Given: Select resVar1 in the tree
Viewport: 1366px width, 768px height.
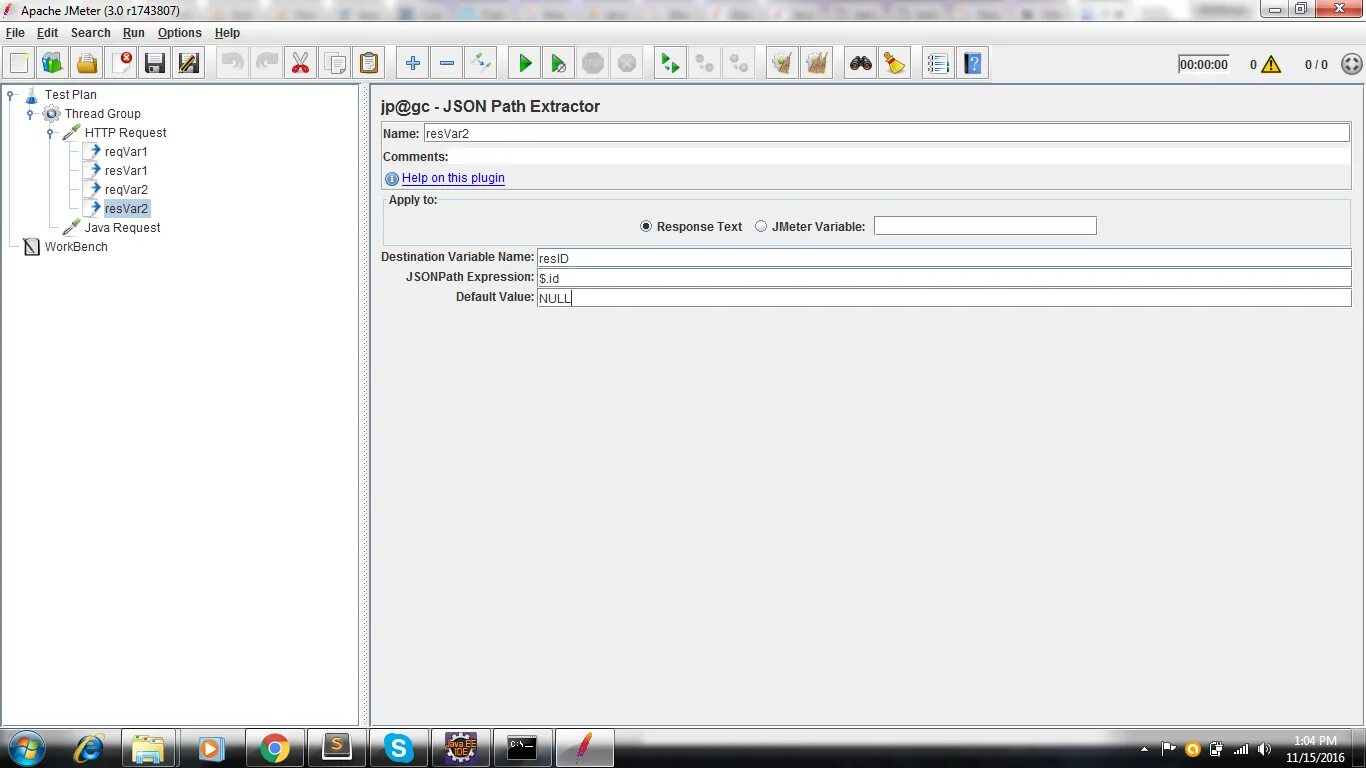Looking at the screenshot, I should pos(126,171).
